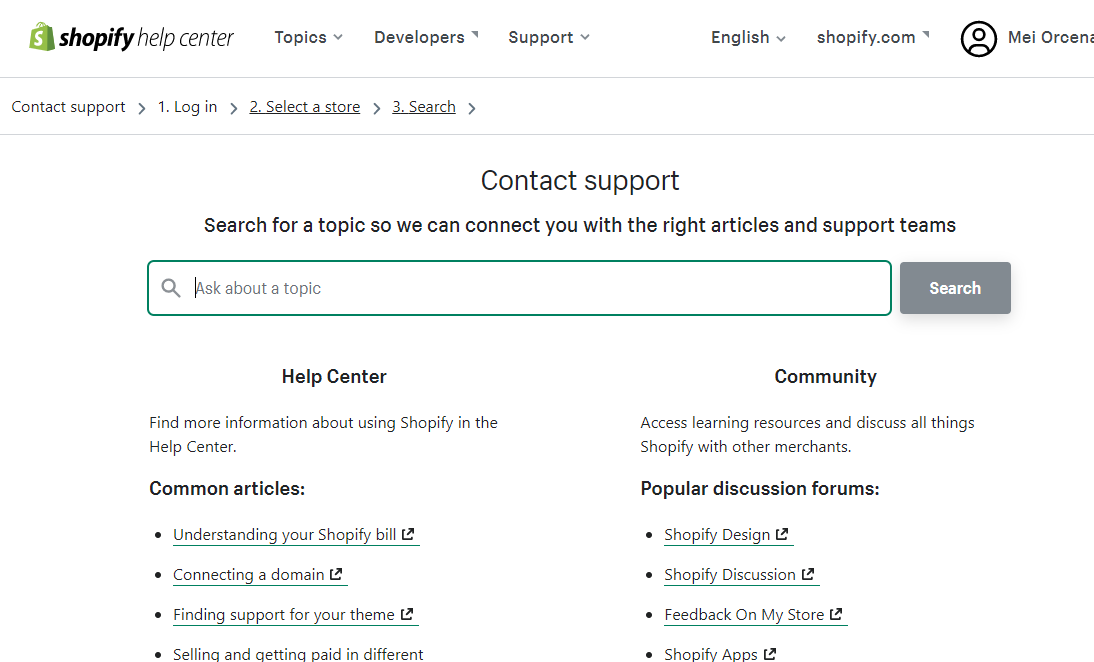
Task: Click external link icon beside Shopify Design
Action: [x=782, y=534]
